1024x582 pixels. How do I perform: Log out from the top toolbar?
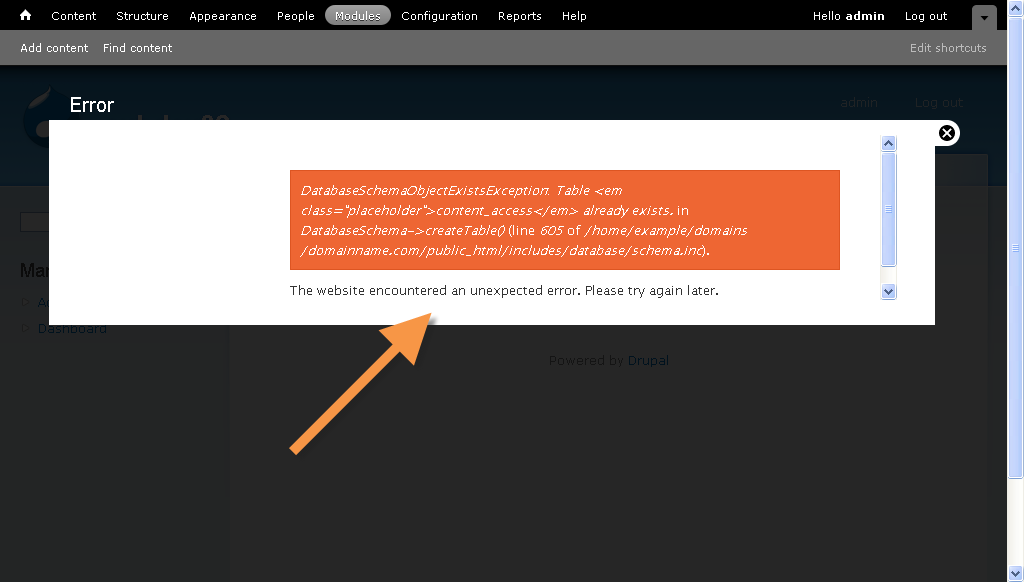click(x=925, y=16)
